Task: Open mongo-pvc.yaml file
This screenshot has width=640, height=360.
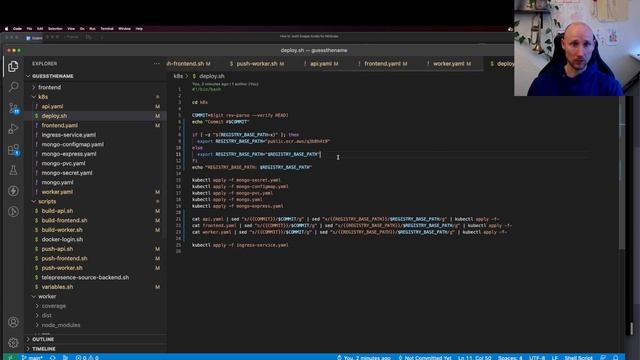Action: point(63,163)
